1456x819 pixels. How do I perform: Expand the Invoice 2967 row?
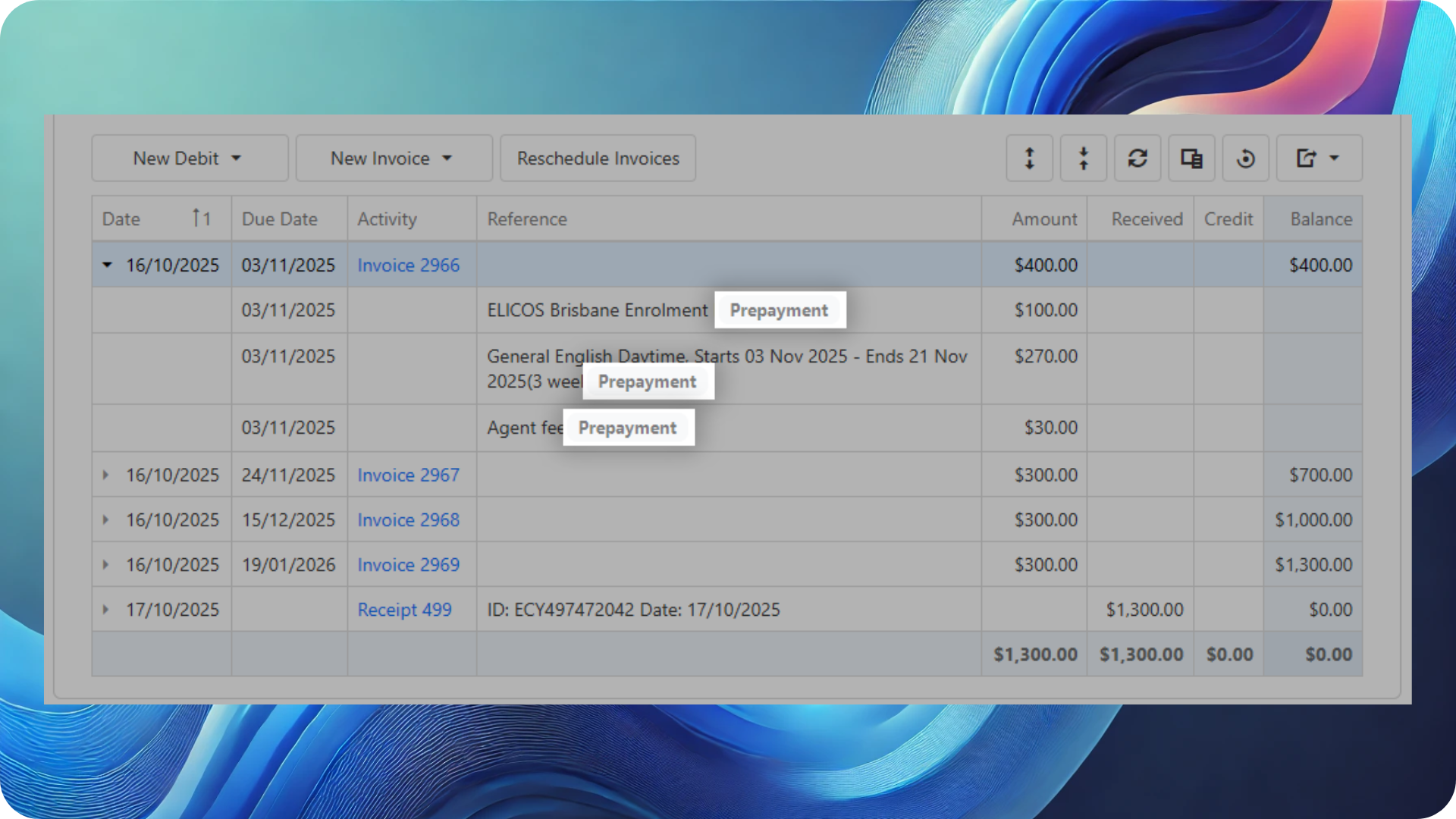105,475
